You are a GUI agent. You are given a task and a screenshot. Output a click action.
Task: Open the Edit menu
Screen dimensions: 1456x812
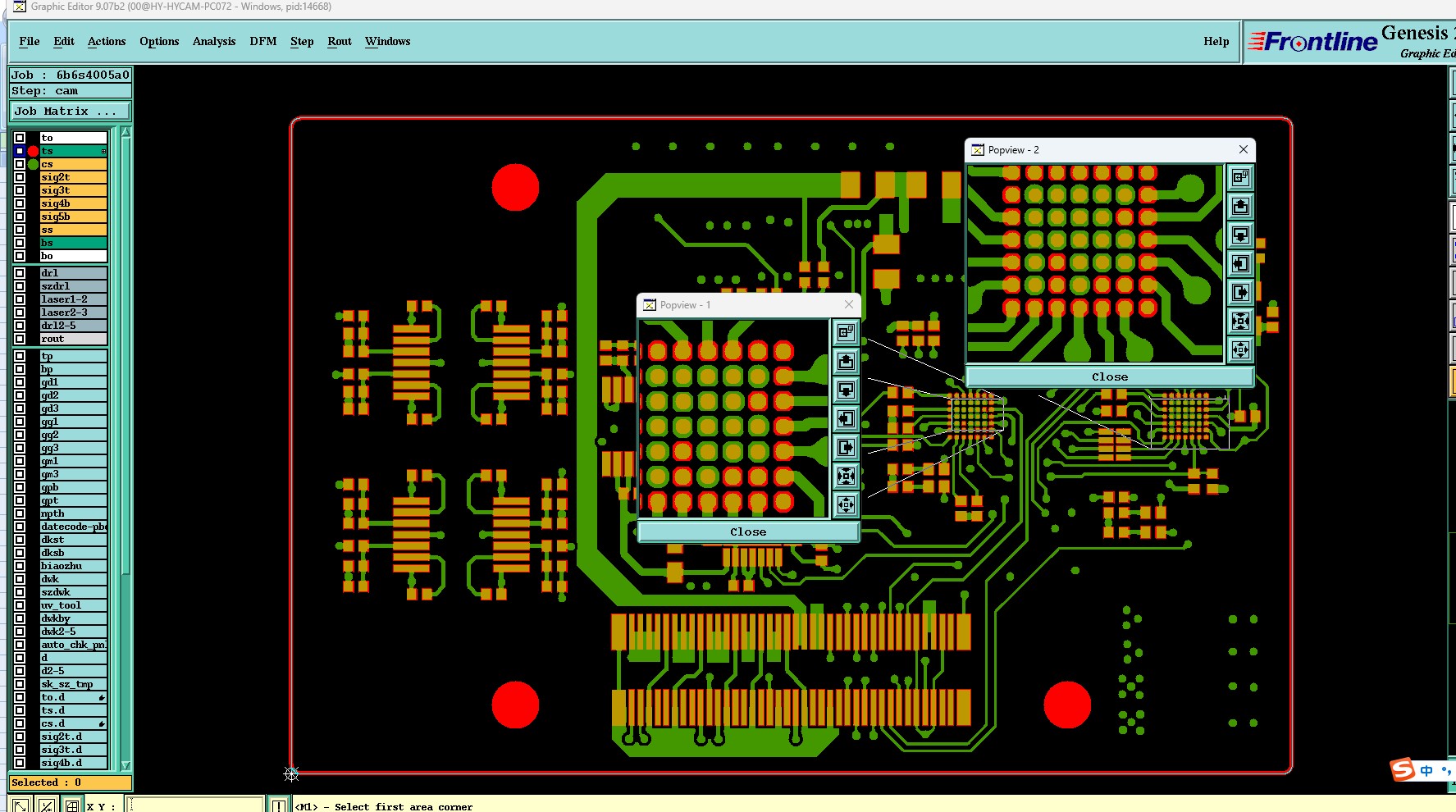pyautogui.click(x=64, y=41)
